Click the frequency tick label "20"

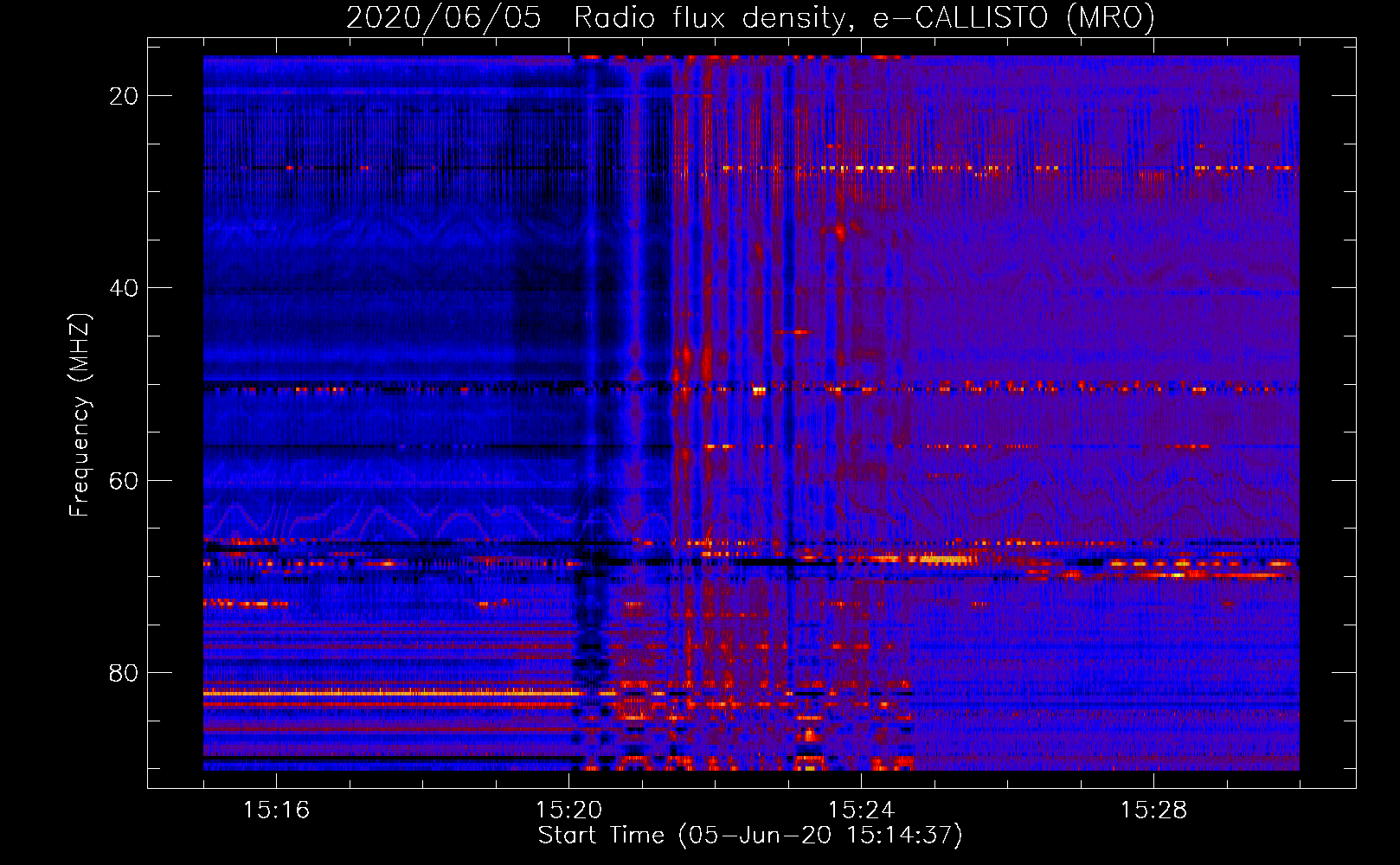click(125, 96)
